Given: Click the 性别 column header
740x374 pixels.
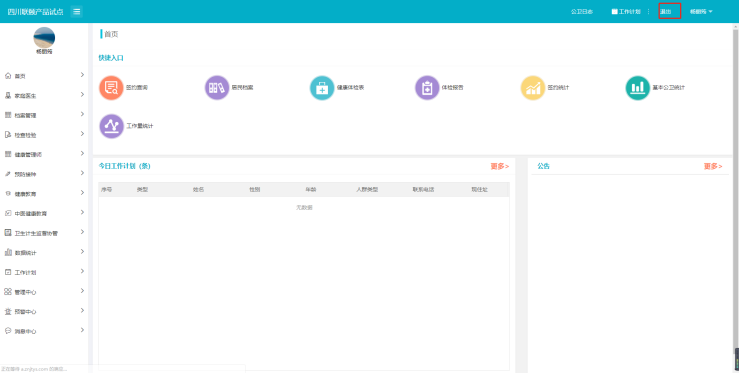Looking at the screenshot, I should click(x=254, y=189).
